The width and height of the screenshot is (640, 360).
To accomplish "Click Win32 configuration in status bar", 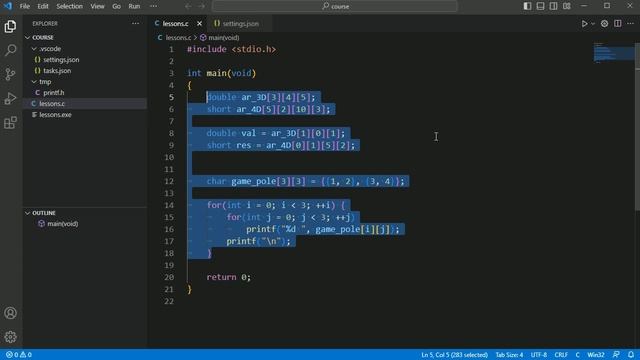I will pyautogui.click(x=596, y=355).
